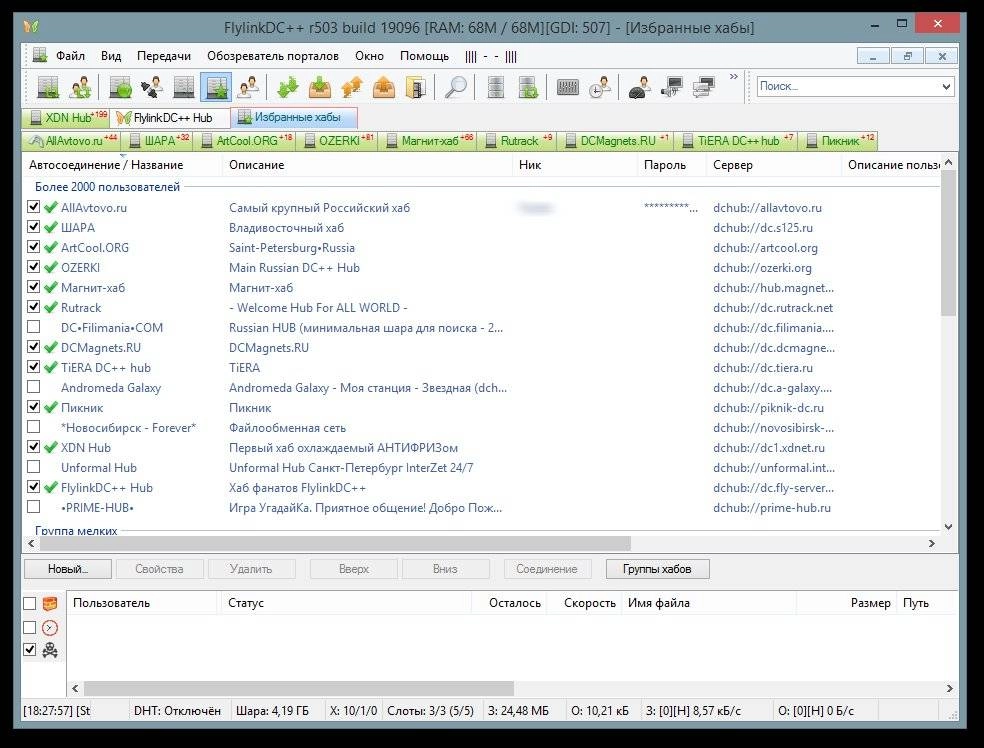Collapse the Более 2000 пользователей group

[x=107, y=187]
